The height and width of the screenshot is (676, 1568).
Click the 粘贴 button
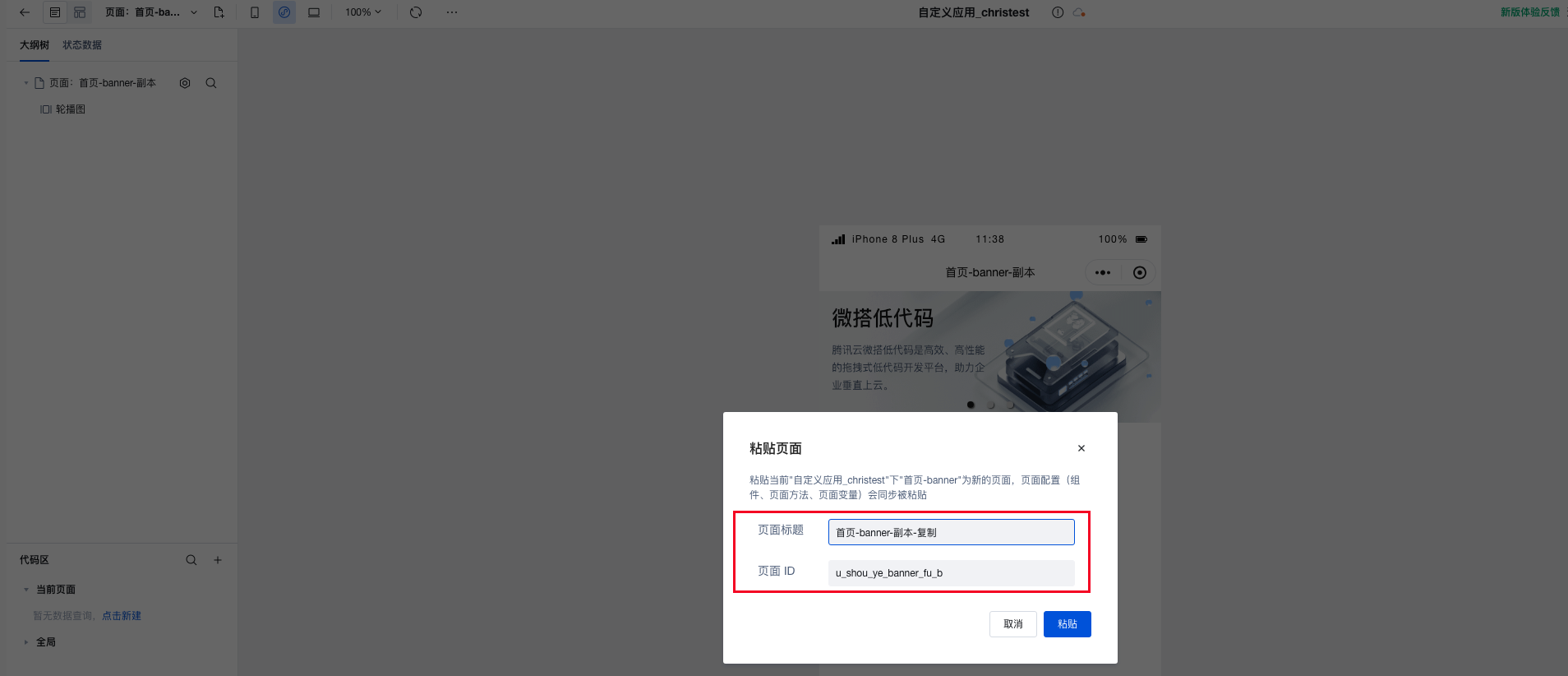[1068, 624]
